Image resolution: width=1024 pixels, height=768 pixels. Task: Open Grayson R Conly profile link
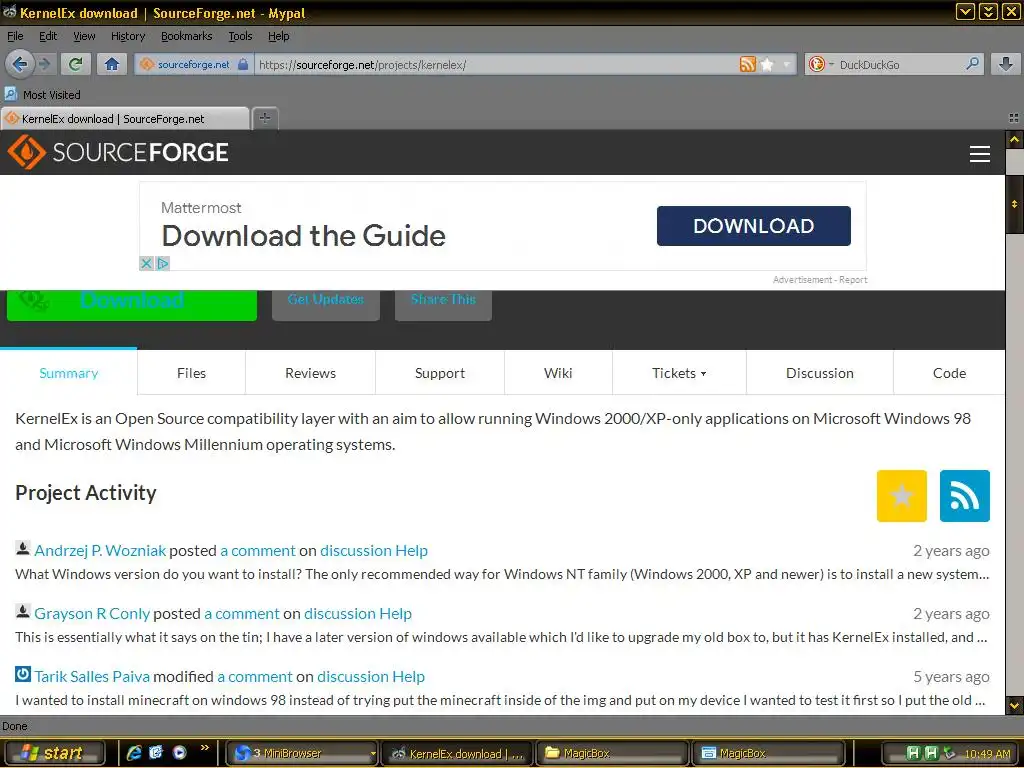[x=92, y=614]
